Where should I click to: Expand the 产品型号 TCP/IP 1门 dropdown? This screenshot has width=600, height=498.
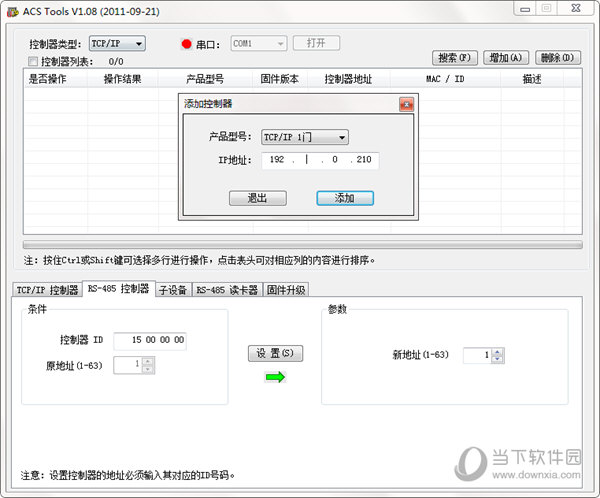tap(305, 137)
